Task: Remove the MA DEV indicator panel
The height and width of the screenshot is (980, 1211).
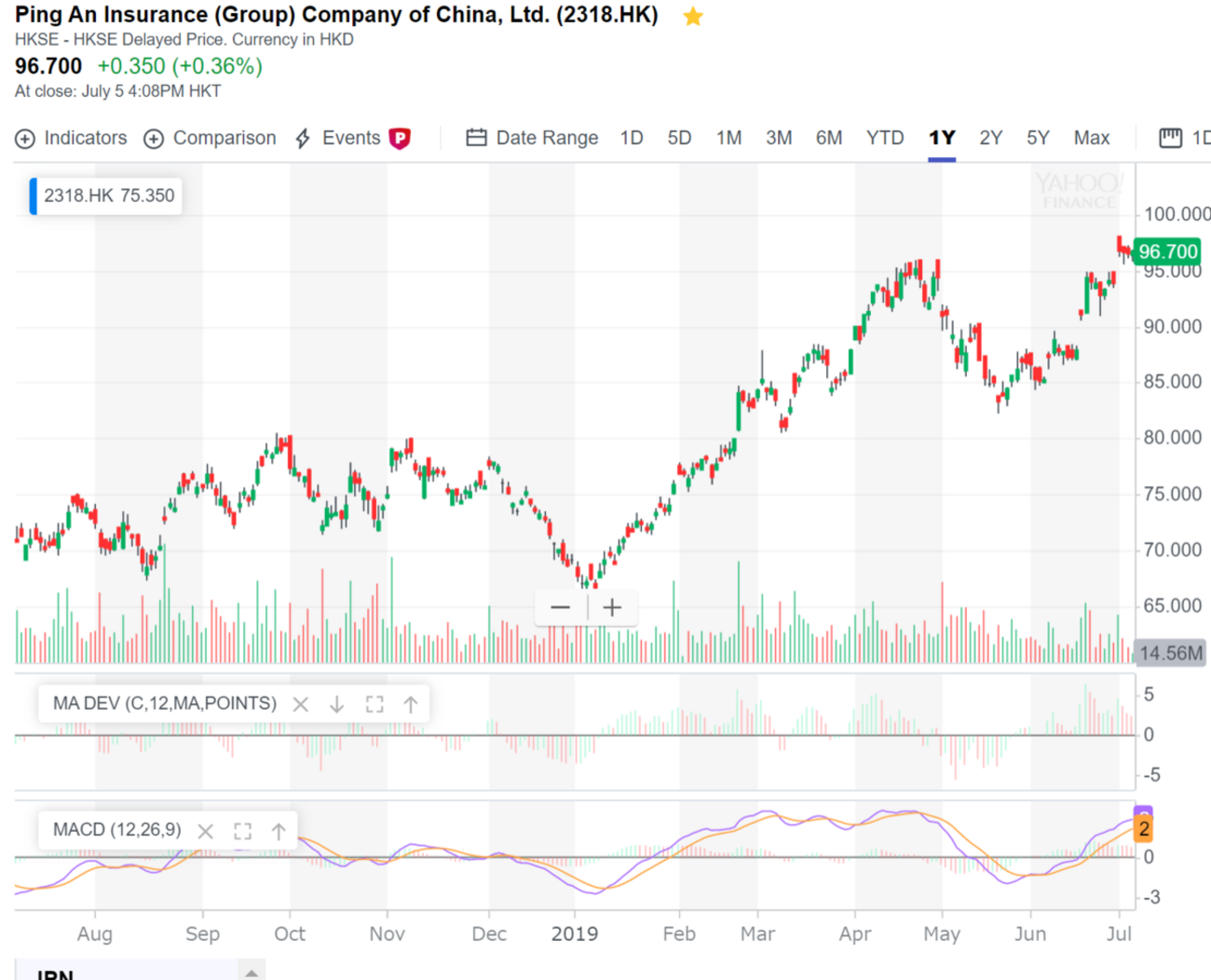Action: pyautogui.click(x=300, y=704)
